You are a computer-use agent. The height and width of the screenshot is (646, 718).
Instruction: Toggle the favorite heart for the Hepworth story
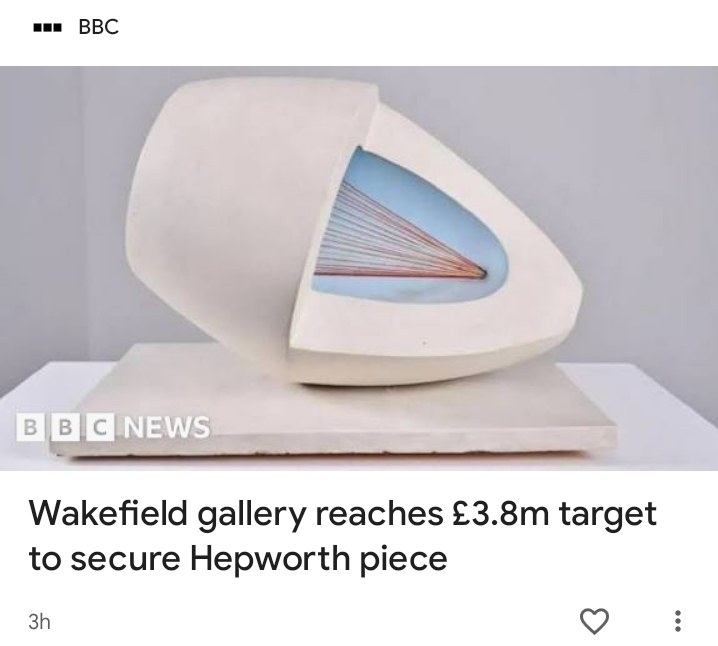(594, 621)
